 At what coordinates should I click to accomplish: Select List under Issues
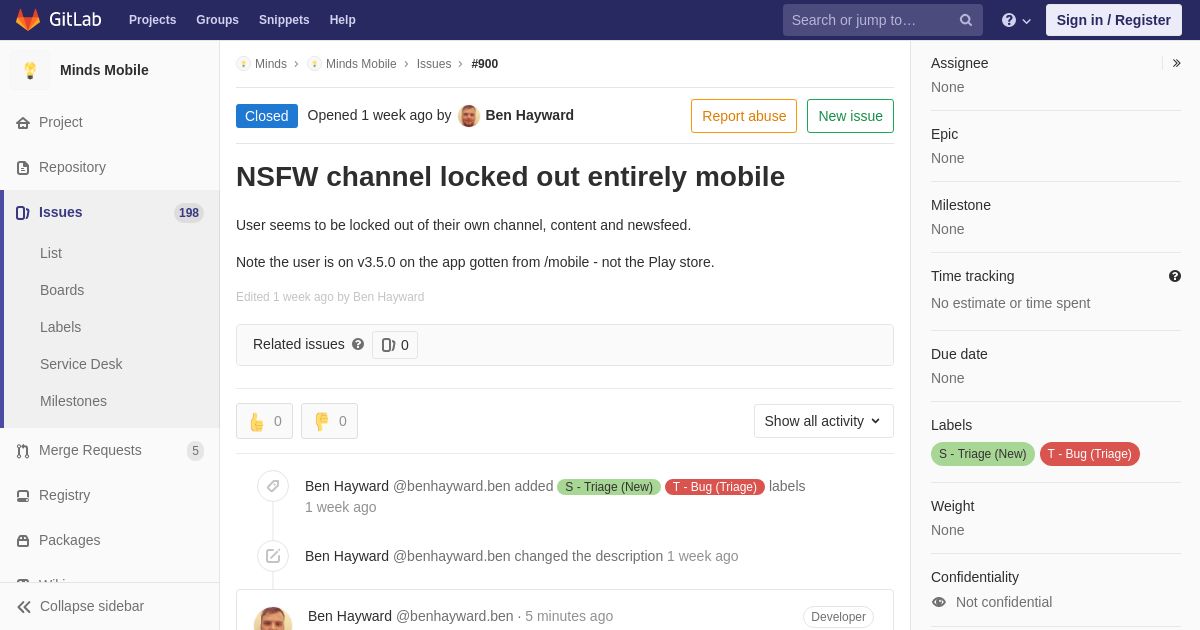coord(51,253)
